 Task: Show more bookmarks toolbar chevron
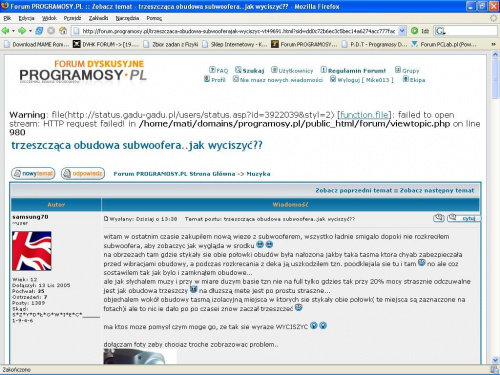(493, 44)
